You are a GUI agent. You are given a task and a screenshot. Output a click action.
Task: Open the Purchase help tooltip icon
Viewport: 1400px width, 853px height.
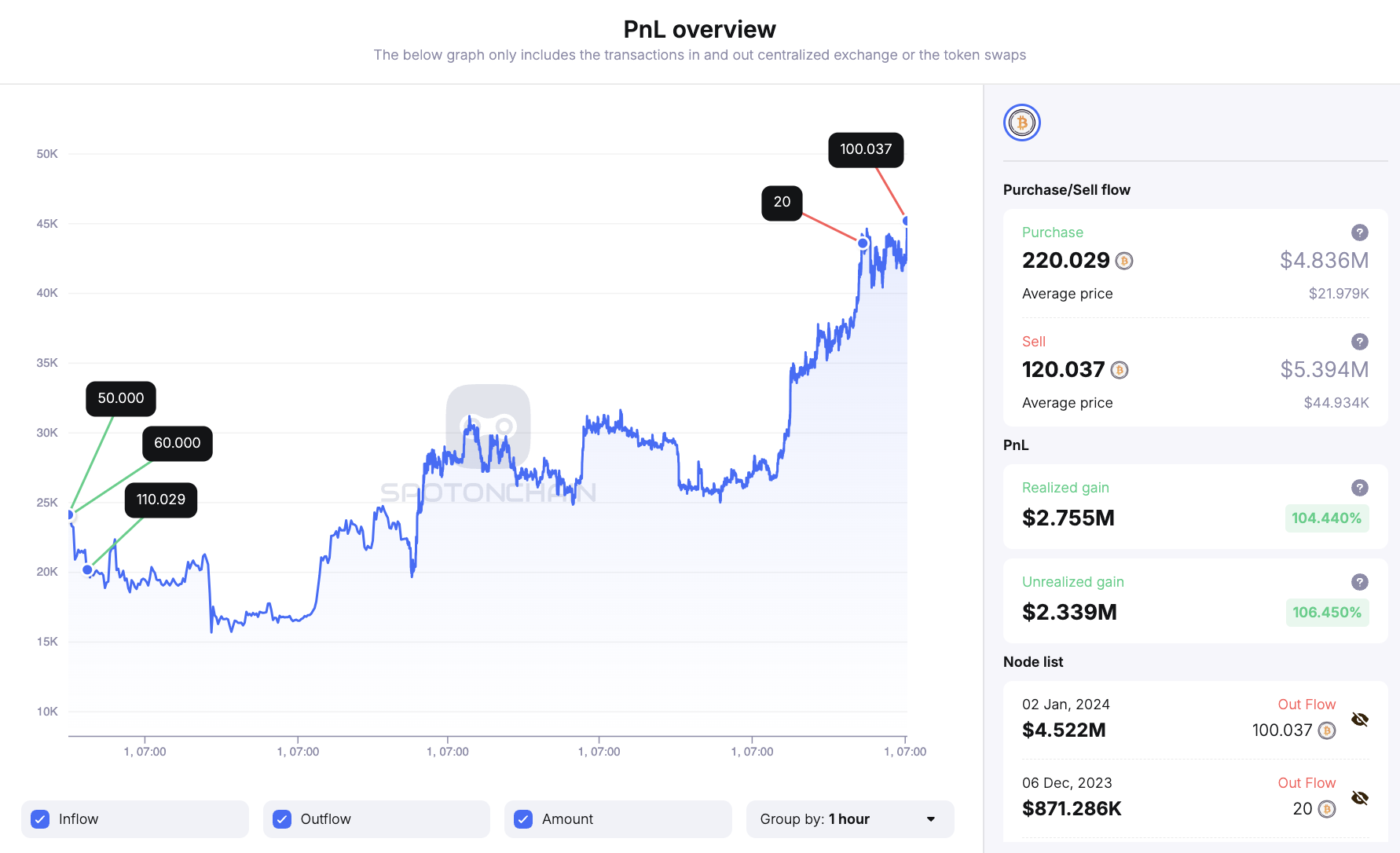1360,232
